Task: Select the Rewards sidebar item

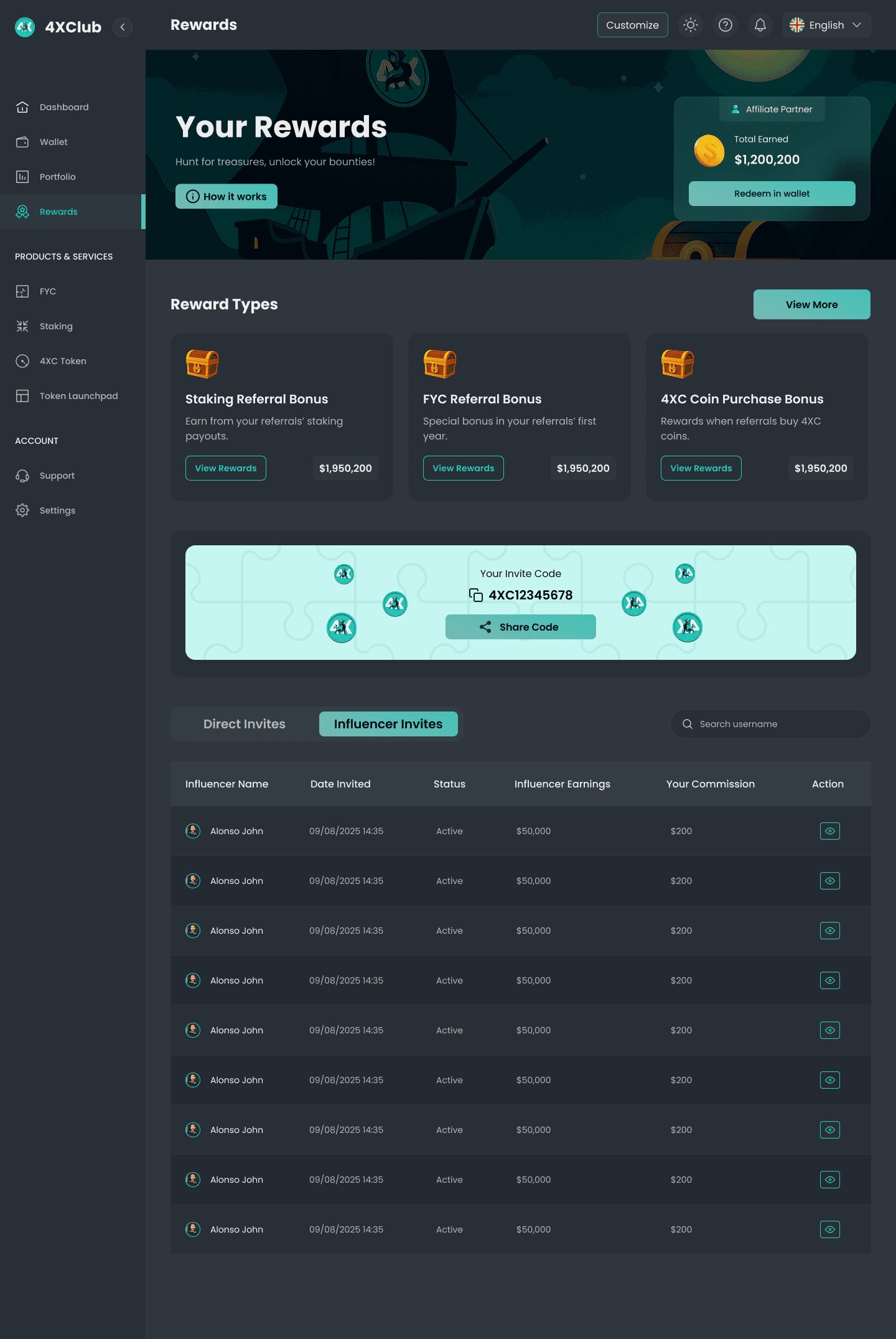Action: point(72,212)
